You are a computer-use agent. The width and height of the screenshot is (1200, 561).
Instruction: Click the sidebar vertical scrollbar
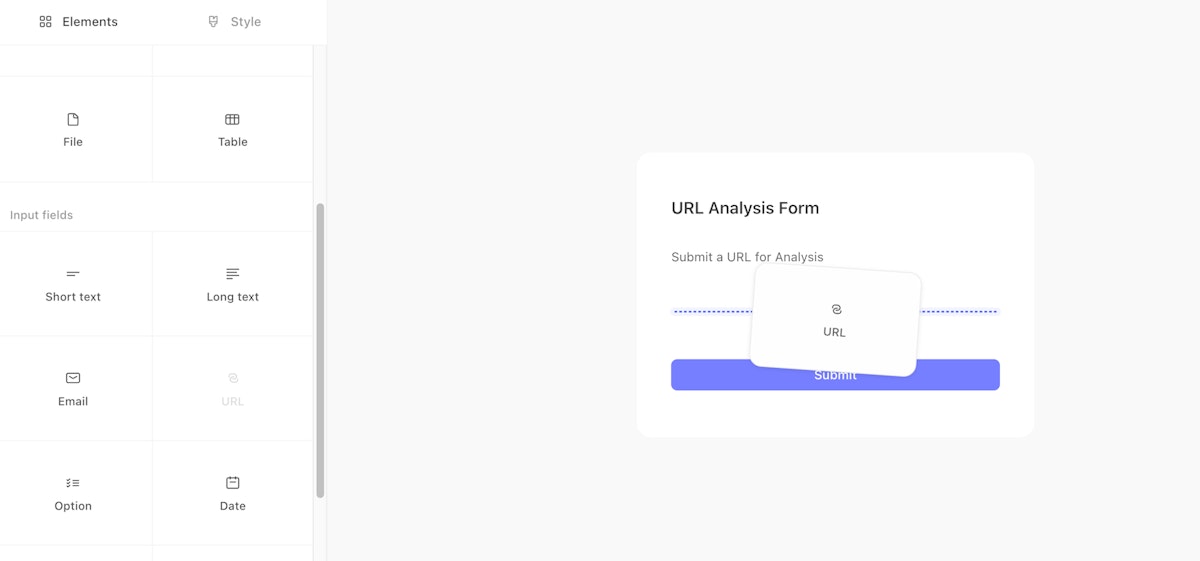coord(320,350)
